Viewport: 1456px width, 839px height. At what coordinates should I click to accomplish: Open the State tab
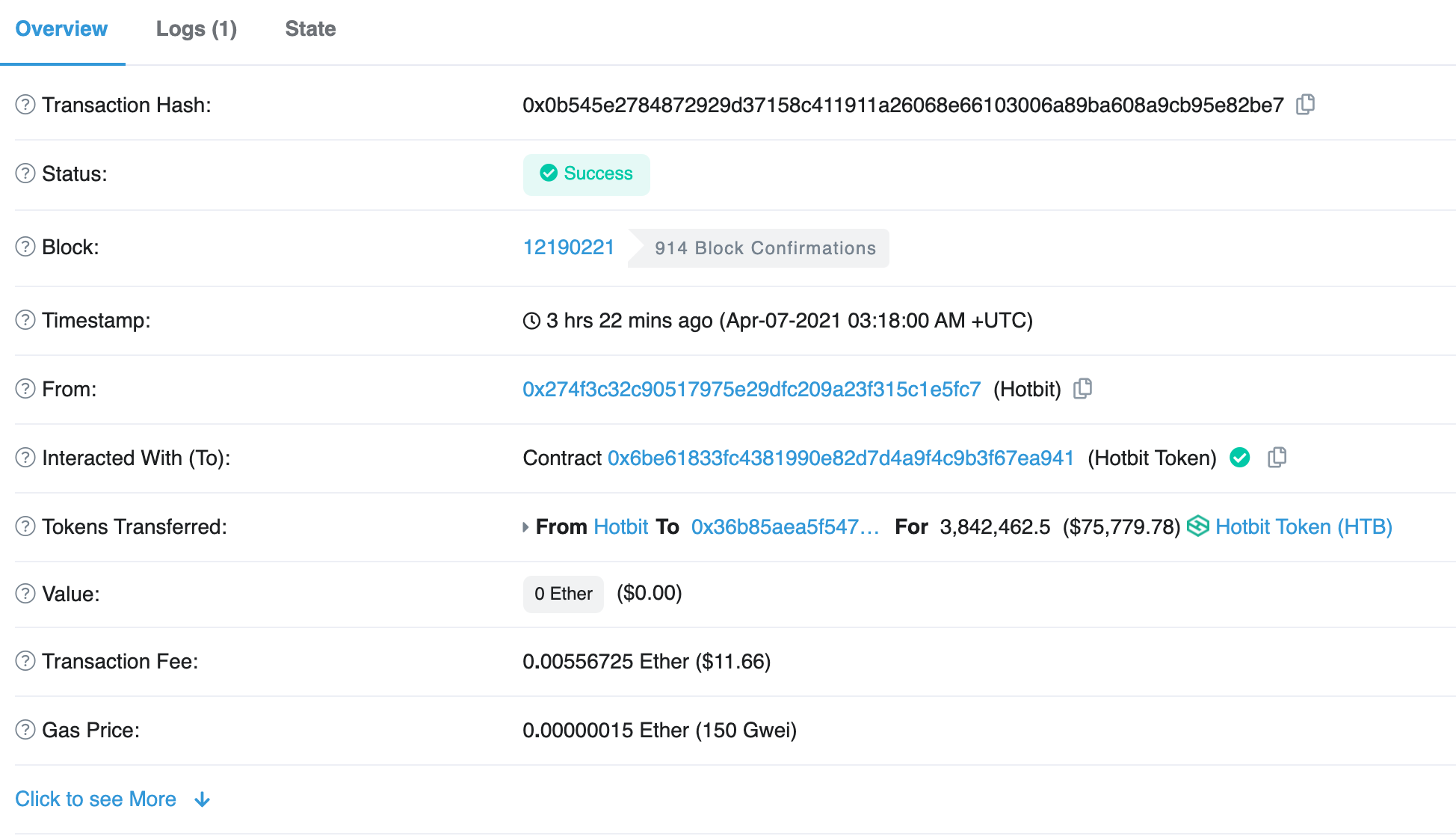pos(310,28)
